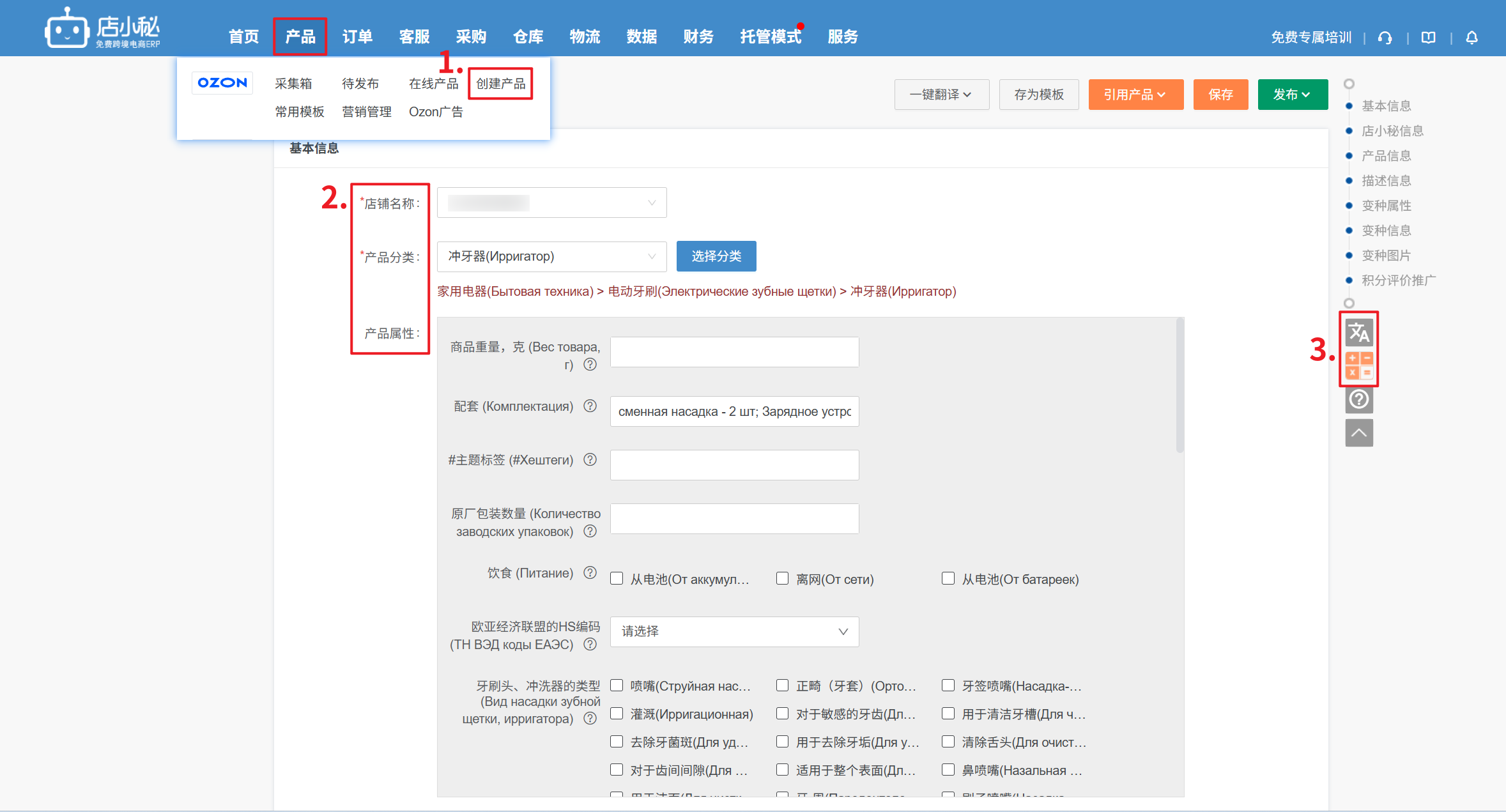Viewport: 1506px width, 812px height.
Task: Tick the 灌溉(Ирригационная) checkbox
Action: (x=617, y=714)
